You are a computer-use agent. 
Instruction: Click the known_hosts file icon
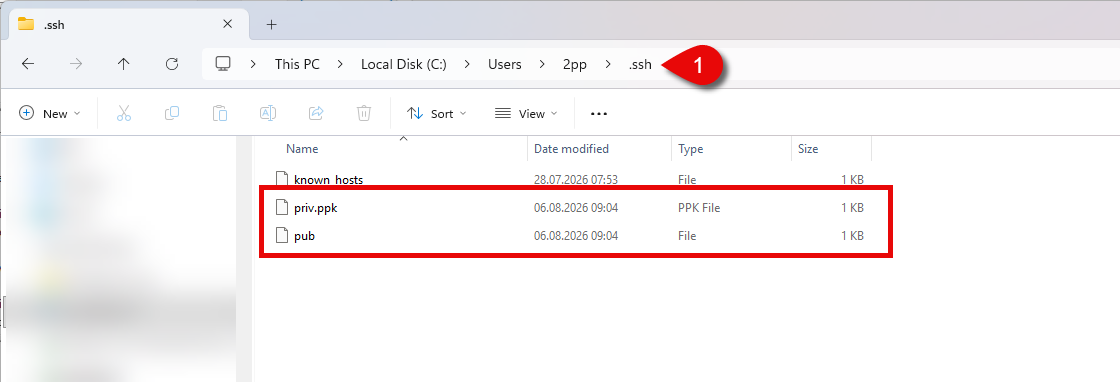[282, 179]
